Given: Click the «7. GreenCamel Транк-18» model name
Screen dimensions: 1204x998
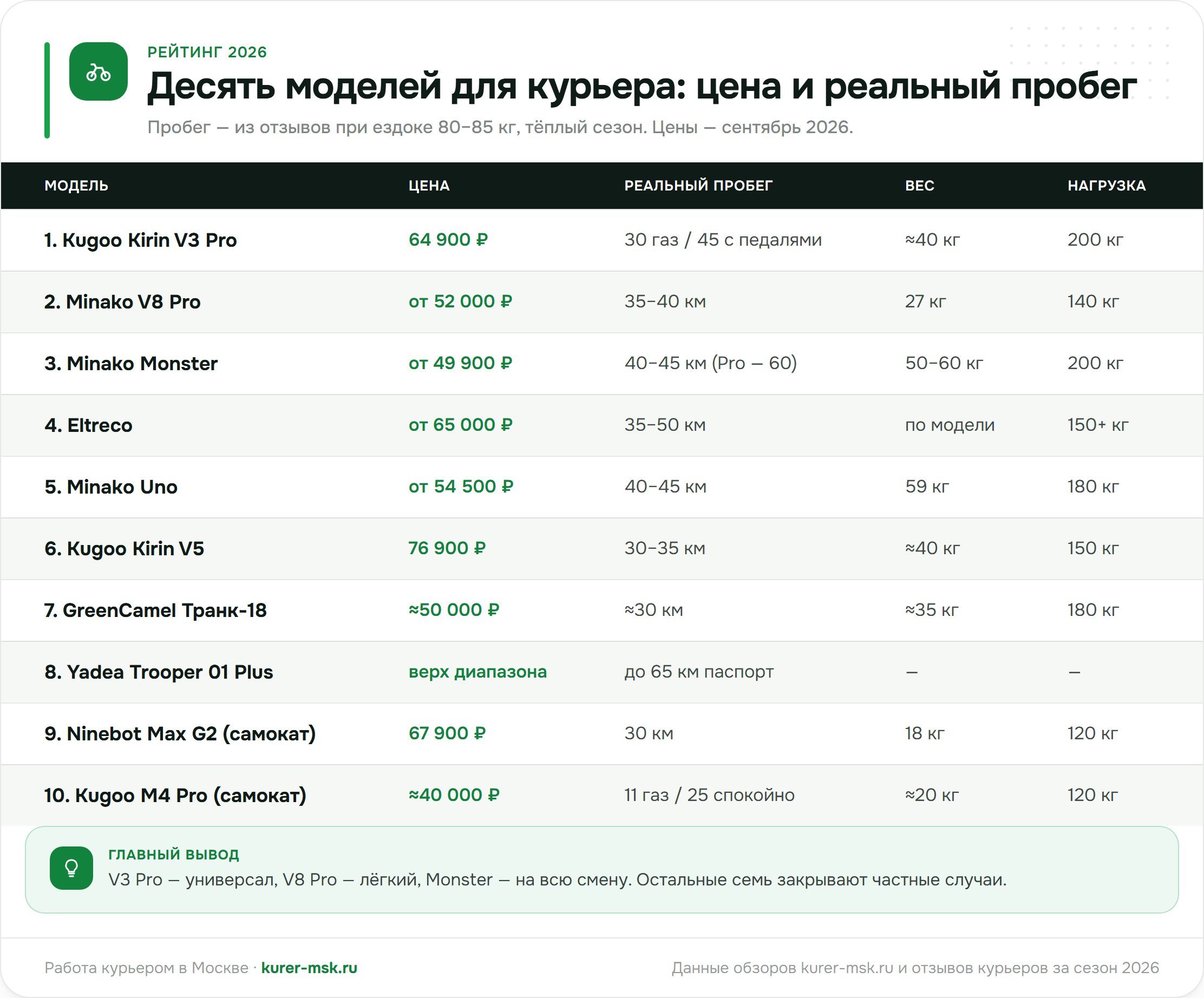Looking at the screenshot, I should click(155, 610).
